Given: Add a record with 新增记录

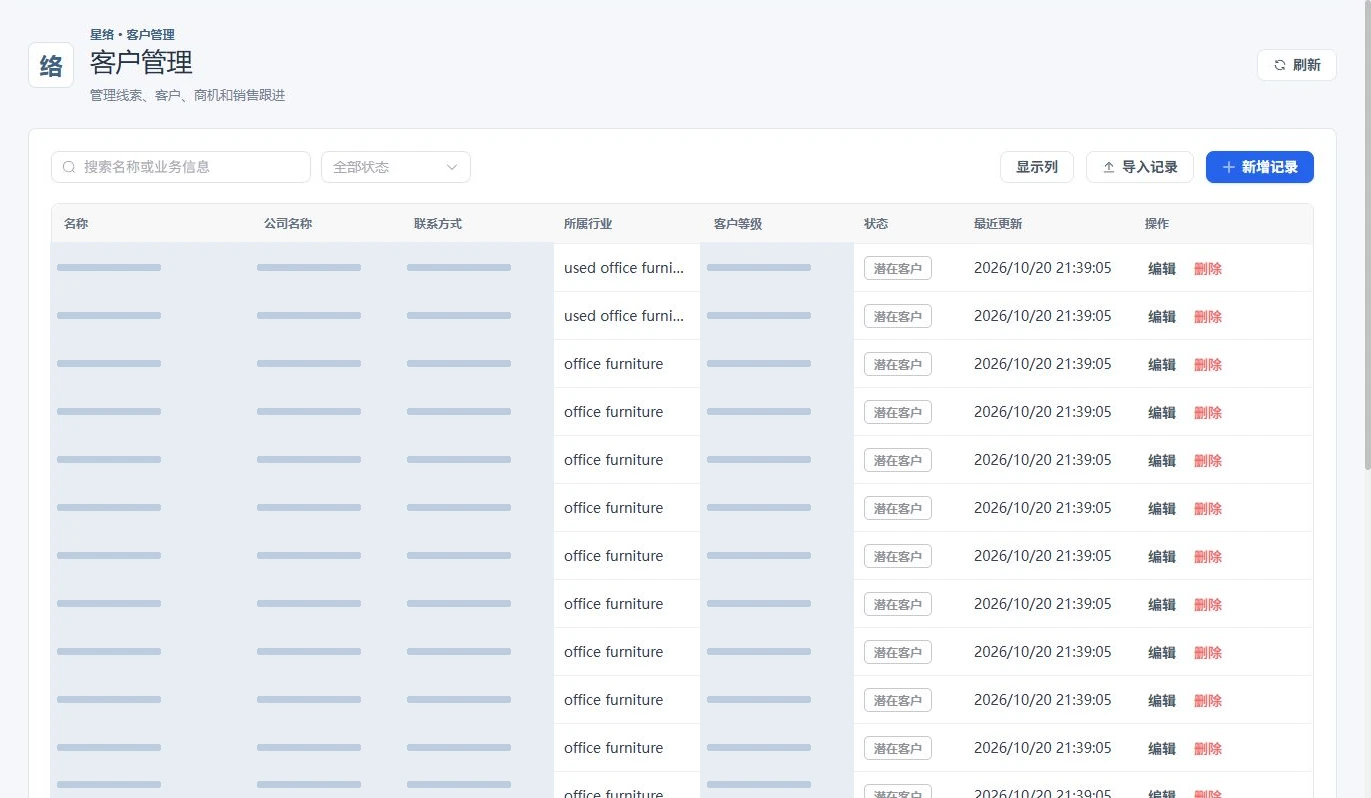Looking at the screenshot, I should [x=1260, y=167].
